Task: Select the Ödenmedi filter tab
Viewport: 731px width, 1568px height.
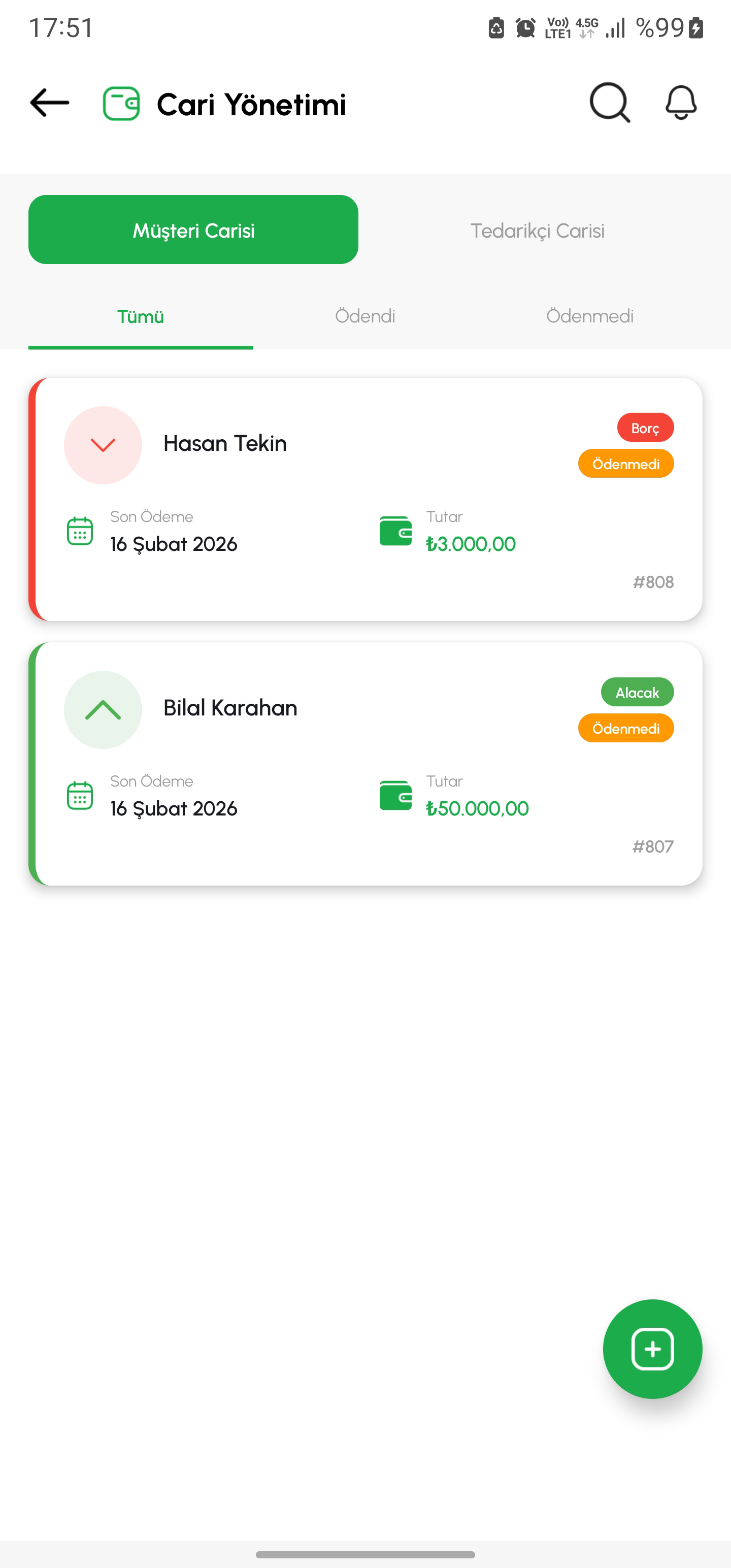Action: click(x=590, y=316)
